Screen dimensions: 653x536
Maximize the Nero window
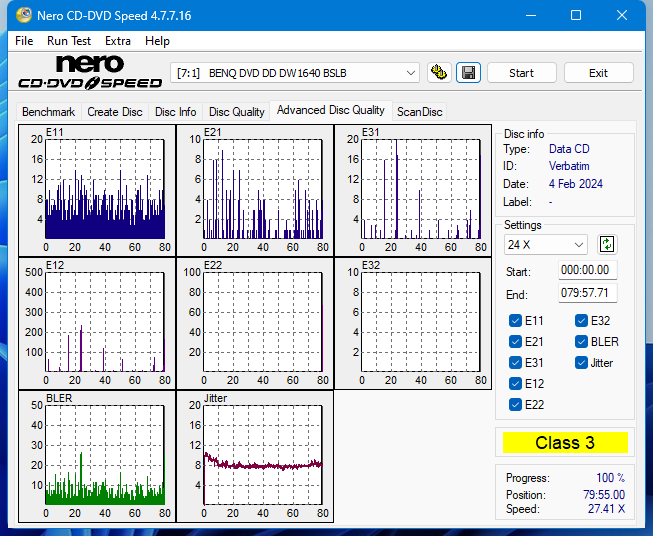click(x=576, y=15)
